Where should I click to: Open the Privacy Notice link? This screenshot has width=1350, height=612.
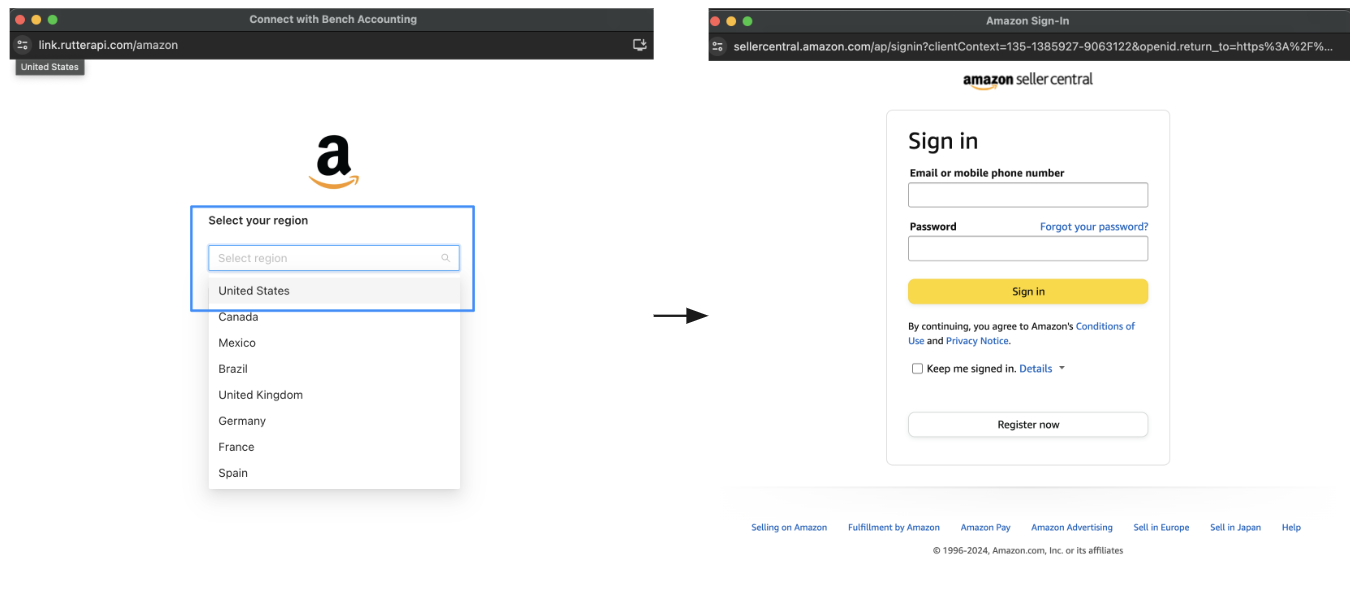click(977, 341)
